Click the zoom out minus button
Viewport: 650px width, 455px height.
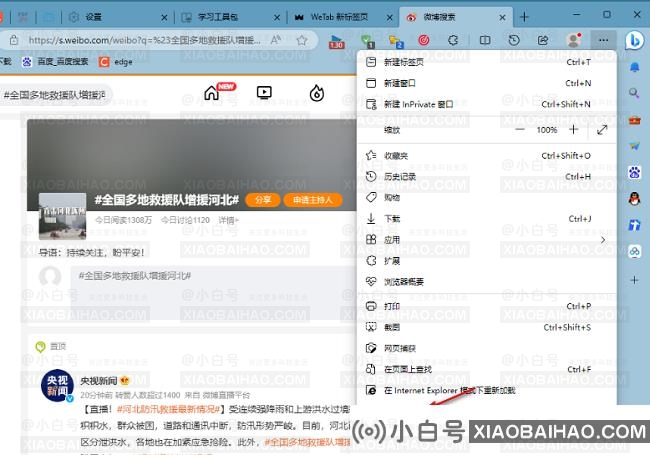[520, 130]
